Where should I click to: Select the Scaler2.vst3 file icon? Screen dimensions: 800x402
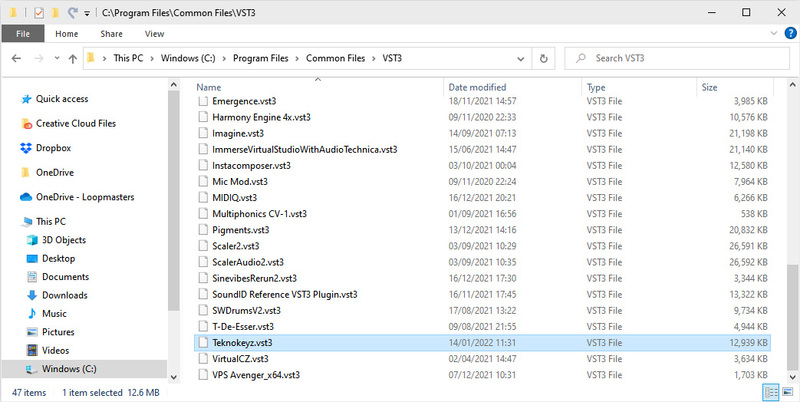pyautogui.click(x=204, y=246)
